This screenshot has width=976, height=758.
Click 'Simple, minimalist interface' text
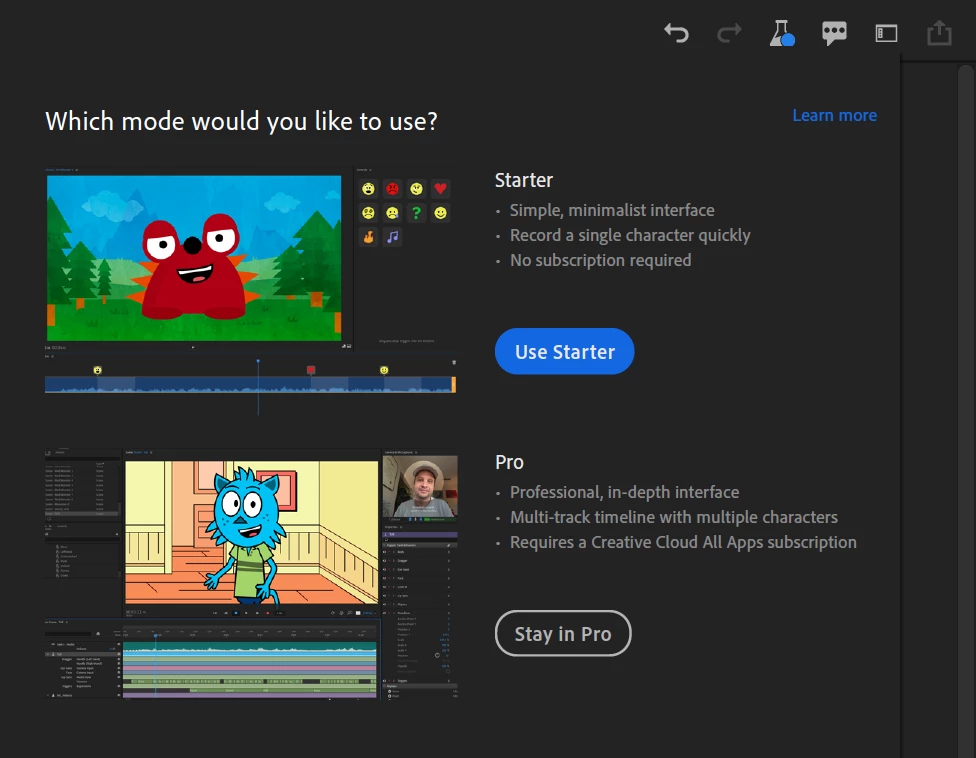[x=612, y=210]
